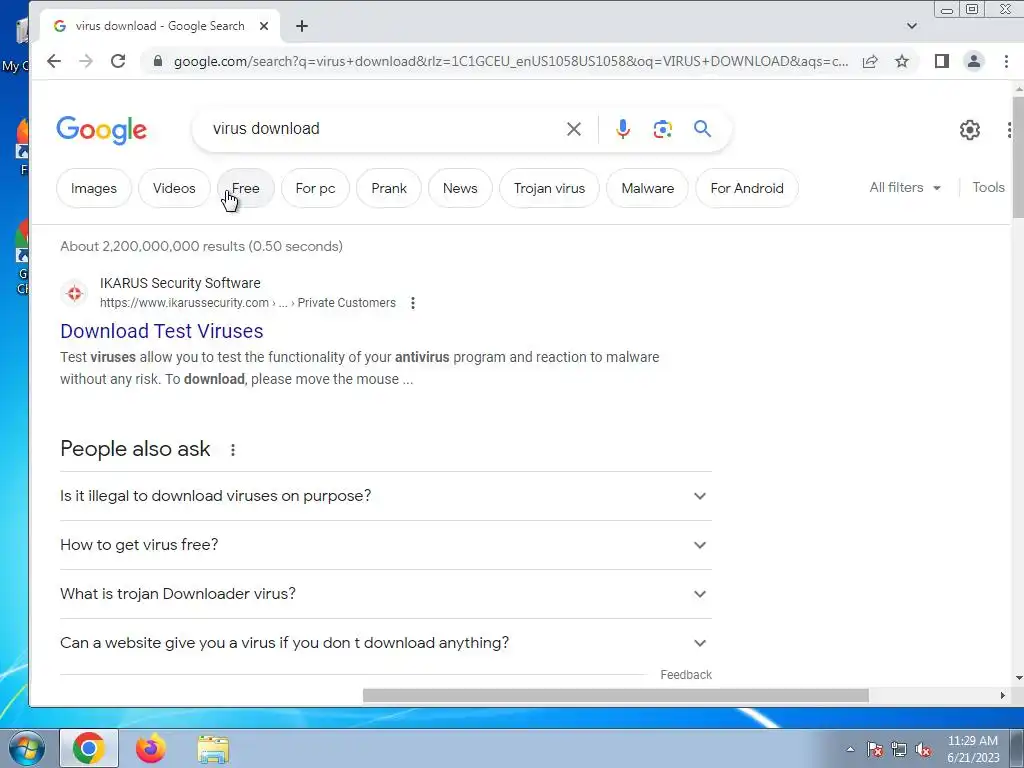
Task: Click the ikarussecurity.com URL breadcrumb
Action: tap(248, 303)
